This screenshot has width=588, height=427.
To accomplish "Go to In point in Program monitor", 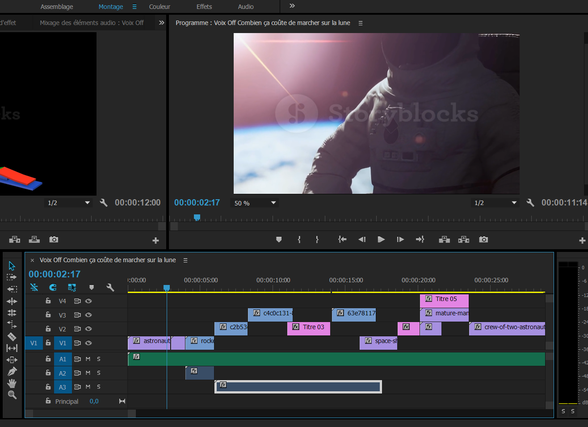I will 342,240.
